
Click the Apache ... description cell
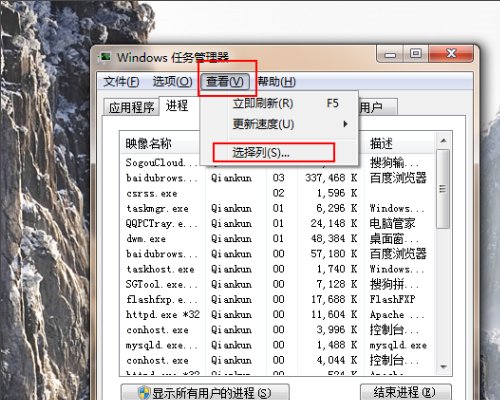click(397, 315)
